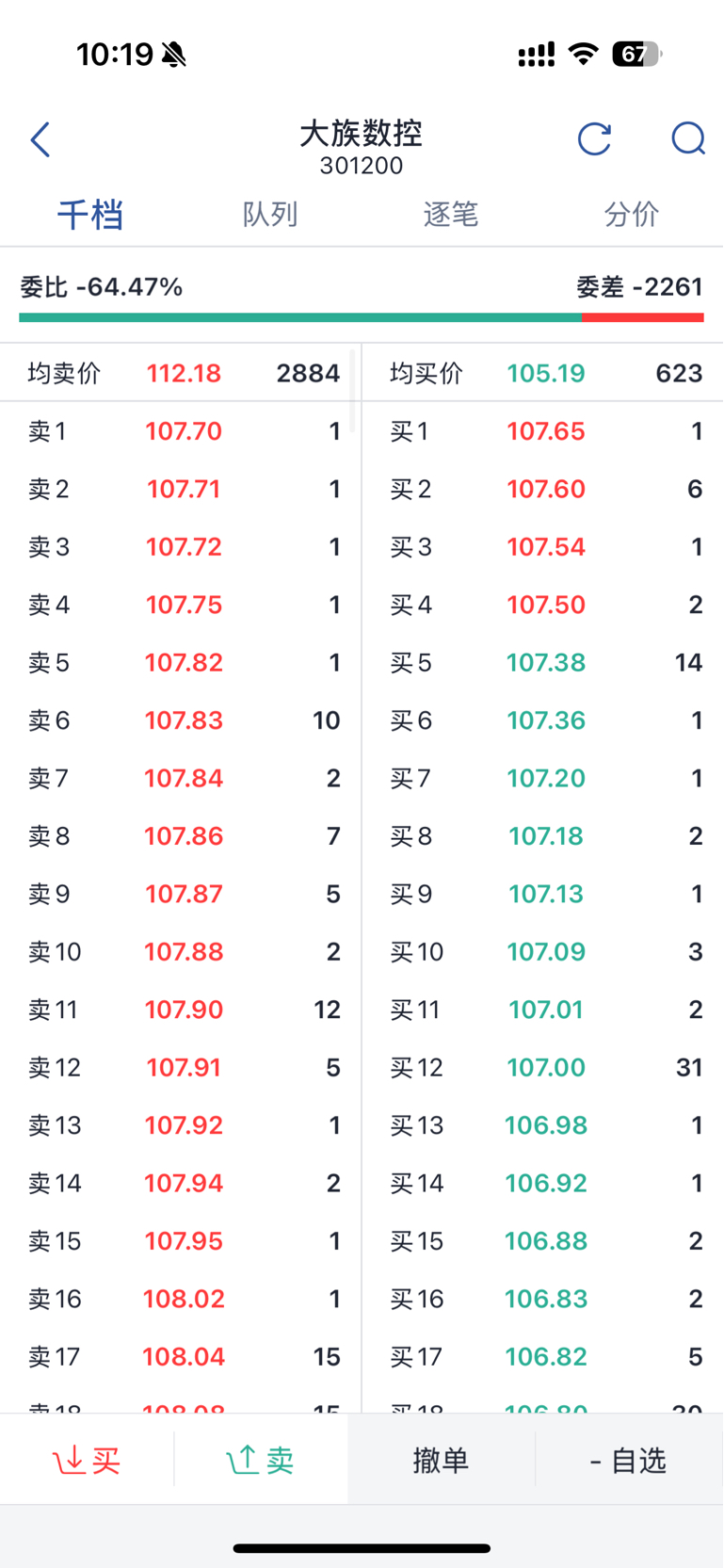This screenshot has width=724, height=1568.
Task: Open the stock search icon
Action: pyautogui.click(x=688, y=139)
